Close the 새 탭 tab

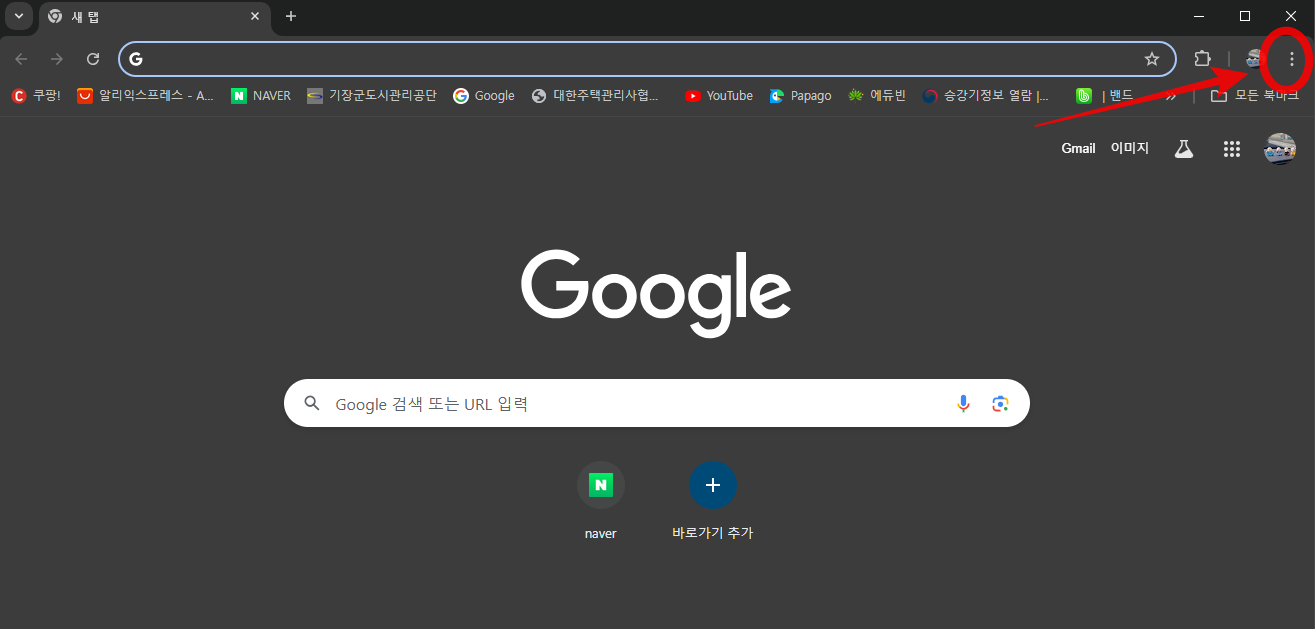click(254, 16)
